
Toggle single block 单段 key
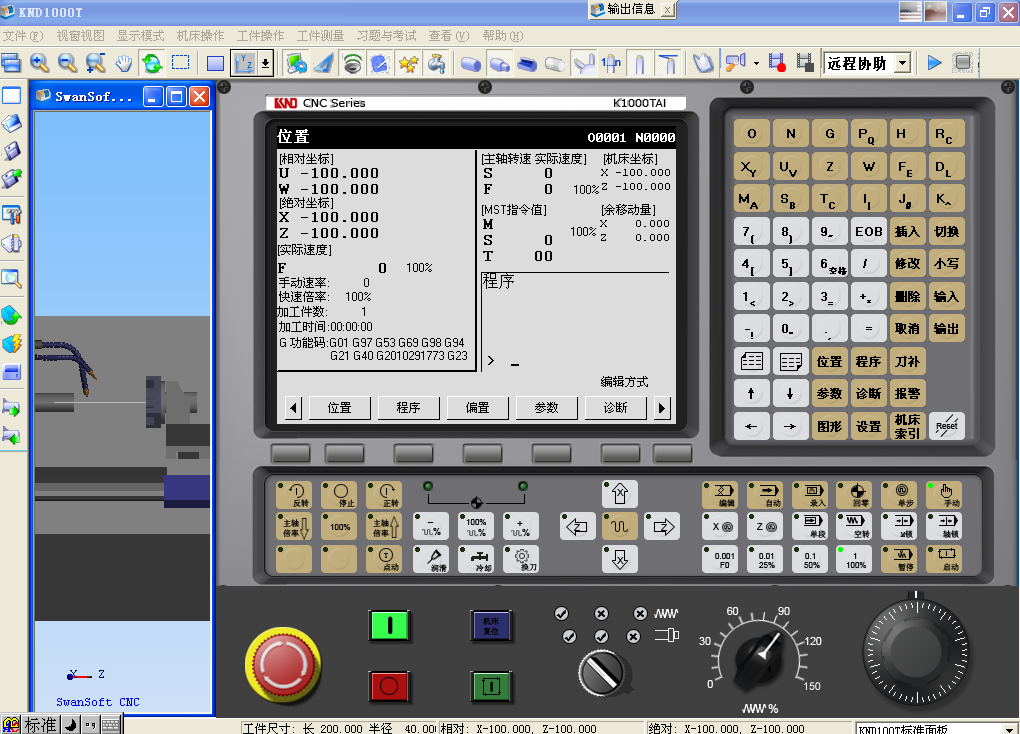pos(810,526)
